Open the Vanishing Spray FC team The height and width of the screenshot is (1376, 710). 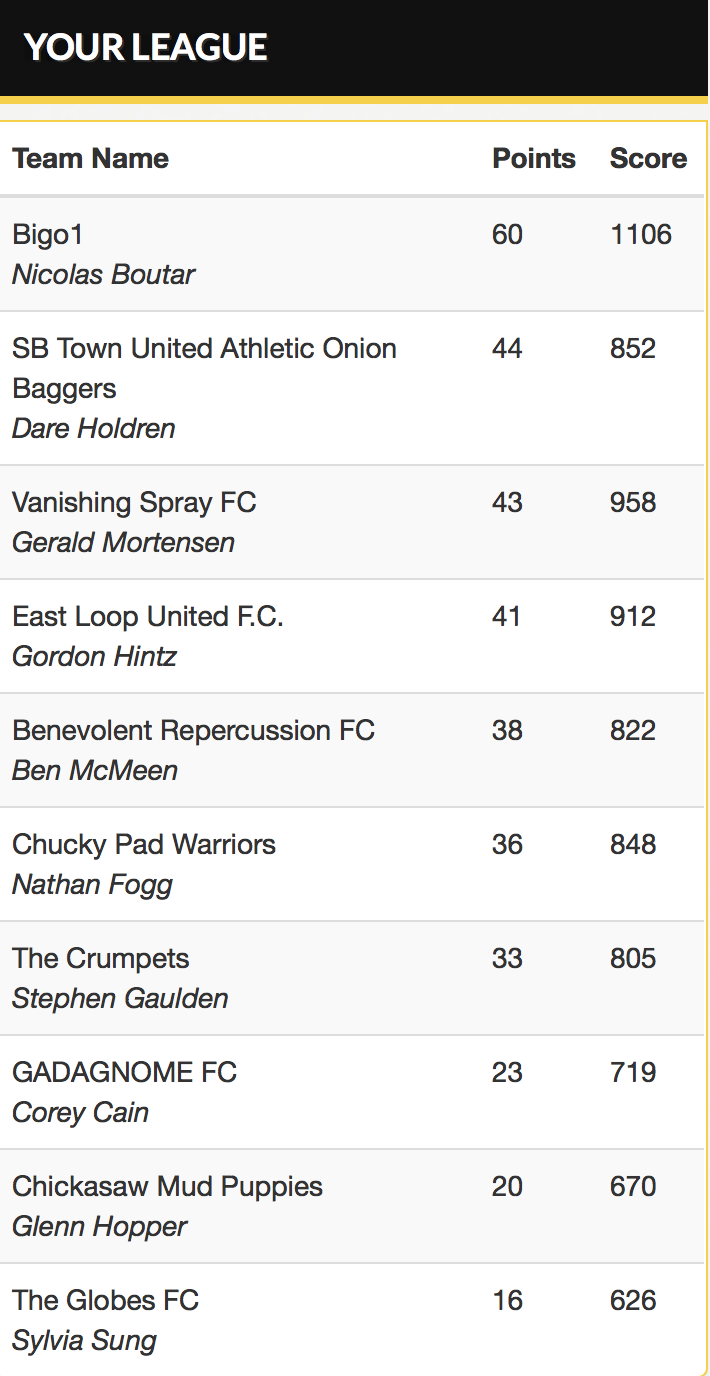coord(134,502)
